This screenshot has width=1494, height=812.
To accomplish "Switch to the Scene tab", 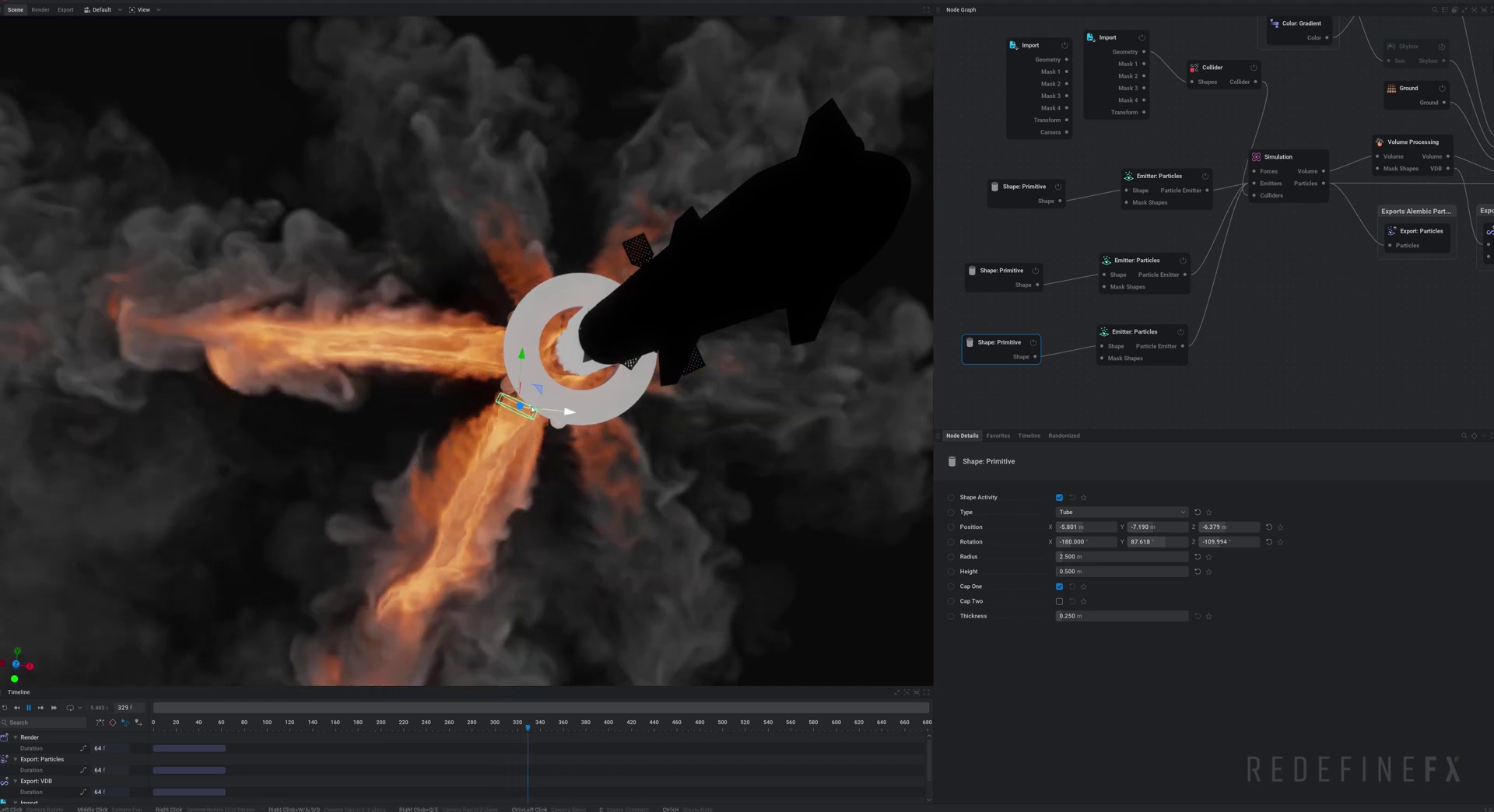I will coord(16,9).
